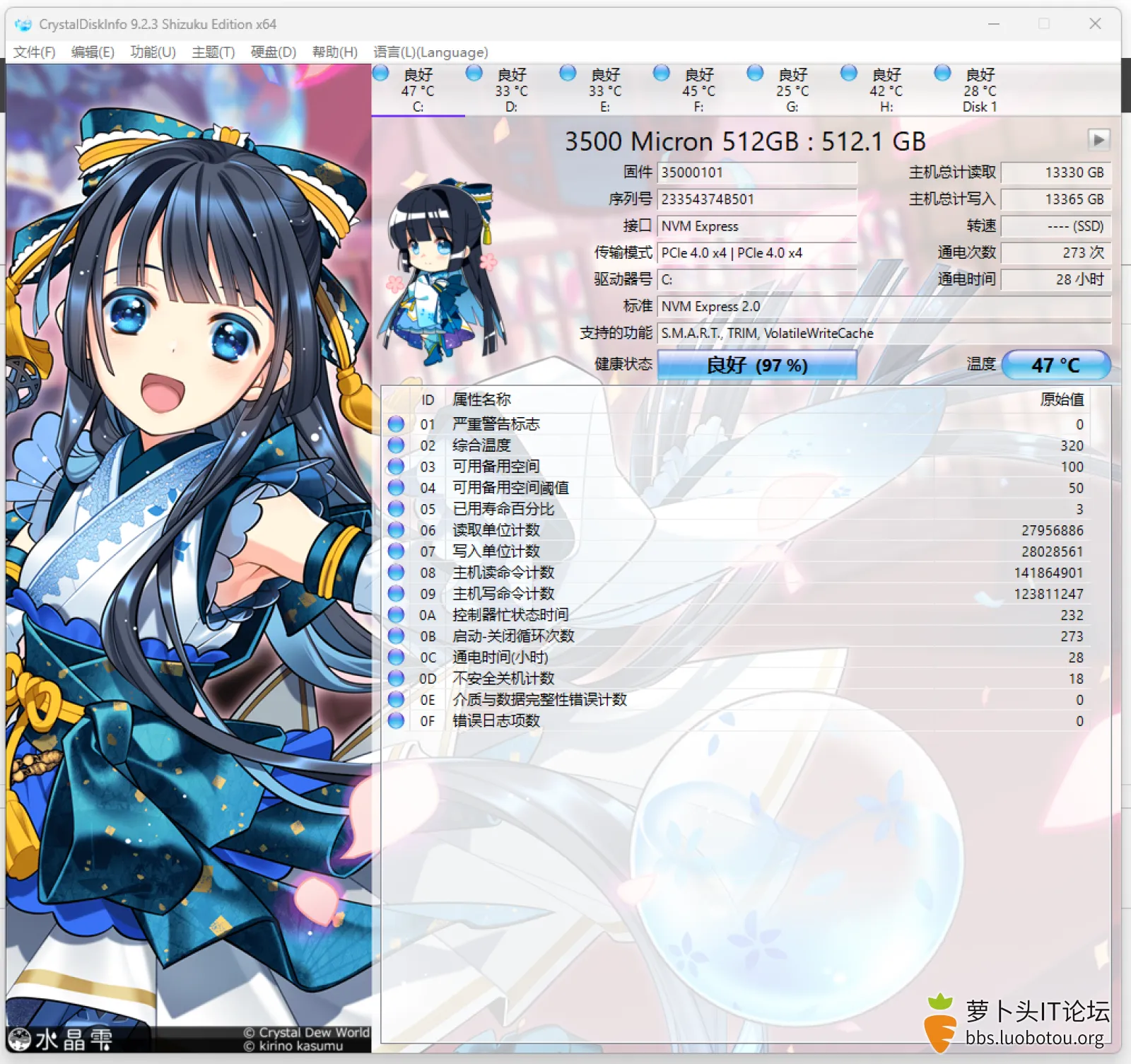
Task: Click the firmware field 35000101
Action: coord(757,173)
